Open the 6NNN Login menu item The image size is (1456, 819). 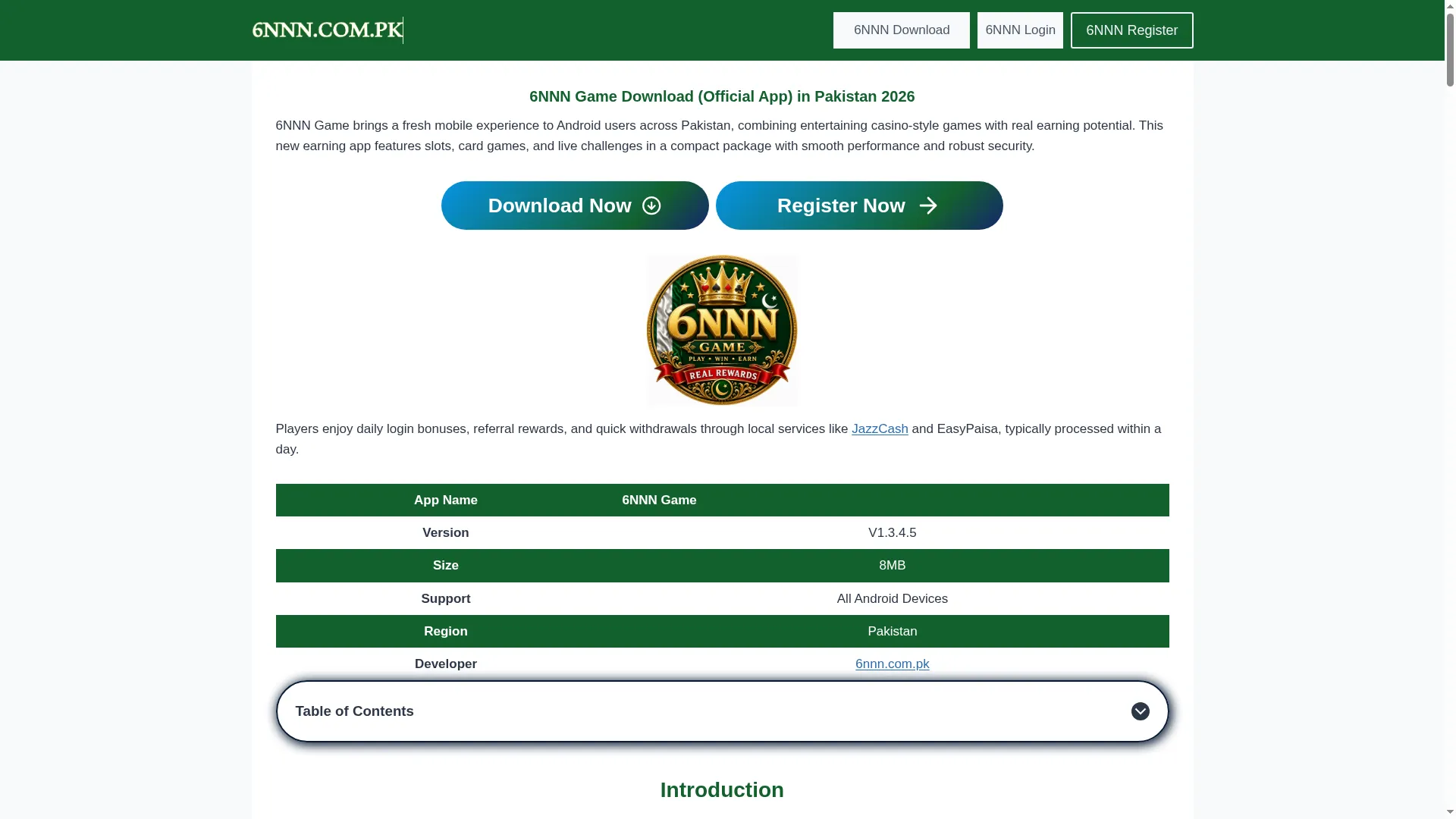pyautogui.click(x=1020, y=30)
